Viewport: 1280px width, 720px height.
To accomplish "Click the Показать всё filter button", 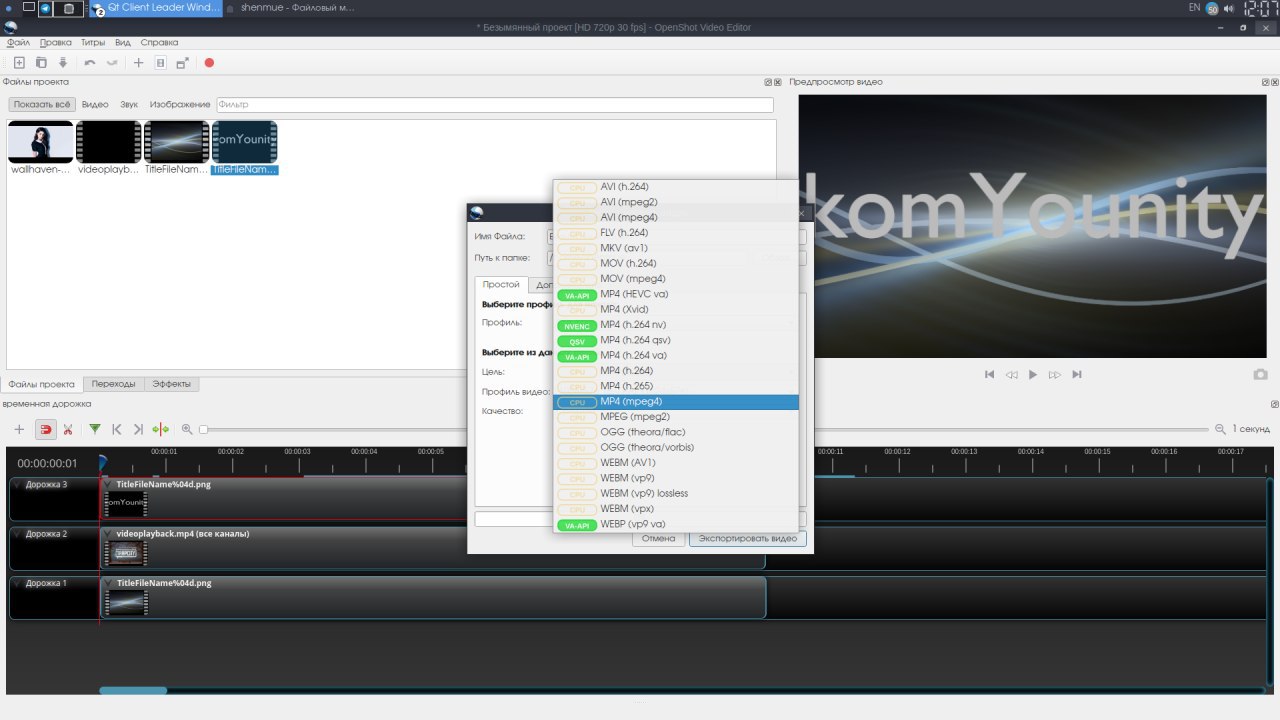I will tap(42, 104).
